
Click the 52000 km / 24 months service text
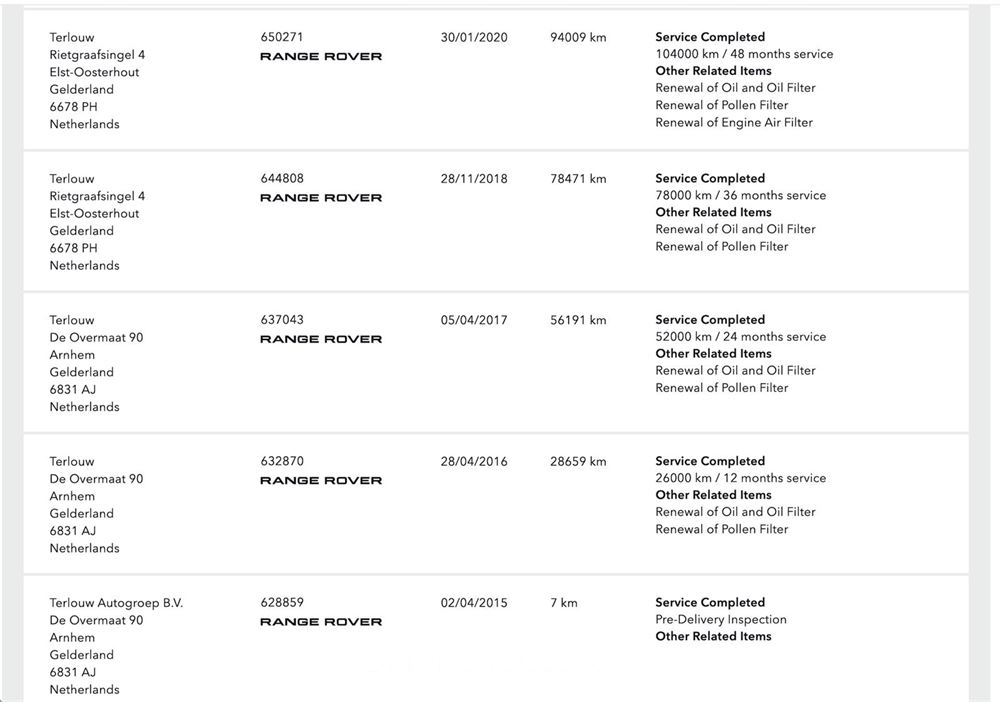coord(740,337)
